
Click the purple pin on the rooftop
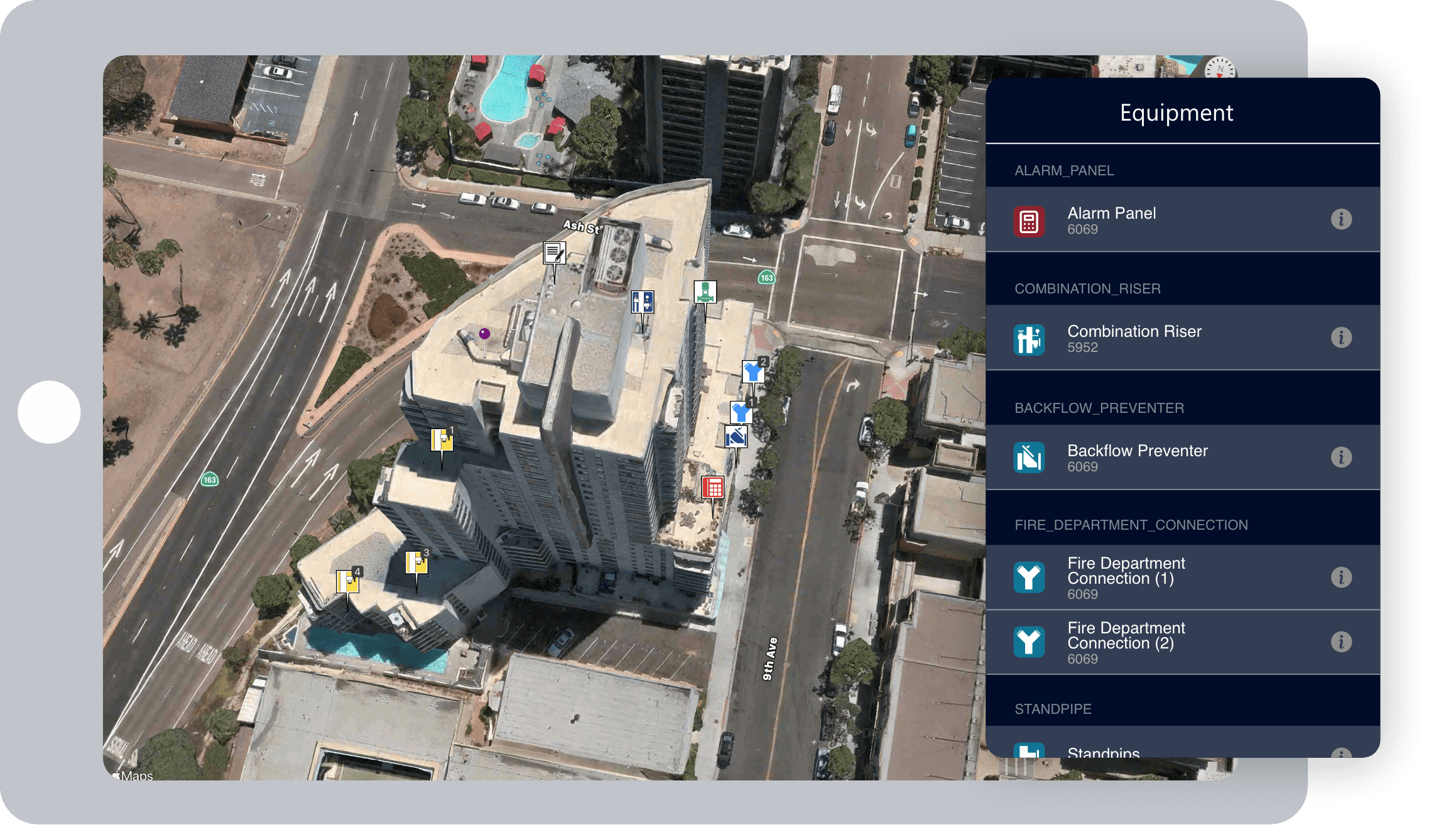pyautogui.click(x=484, y=334)
